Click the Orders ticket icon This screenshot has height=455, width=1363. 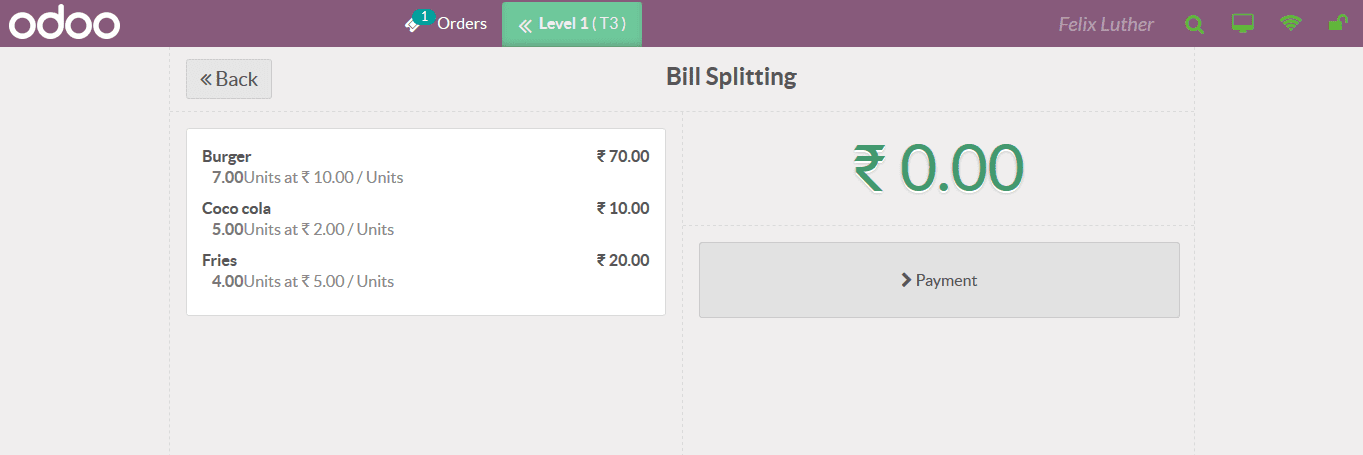tap(412, 25)
